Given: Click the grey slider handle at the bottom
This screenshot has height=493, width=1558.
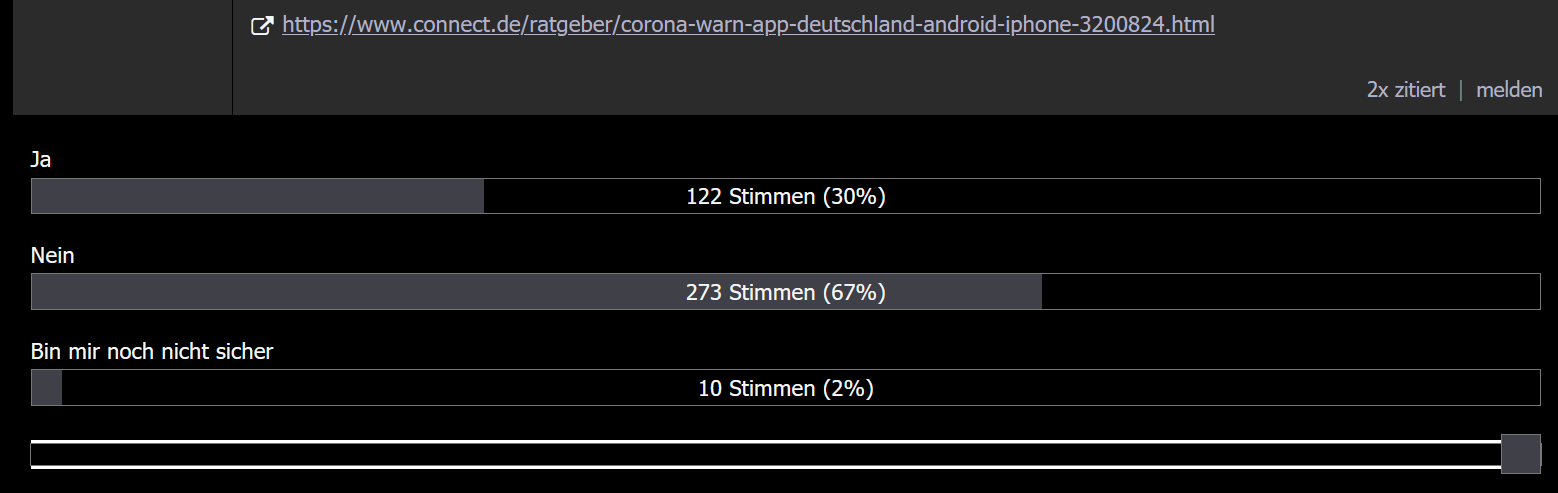Looking at the screenshot, I should pyautogui.click(x=1521, y=454).
